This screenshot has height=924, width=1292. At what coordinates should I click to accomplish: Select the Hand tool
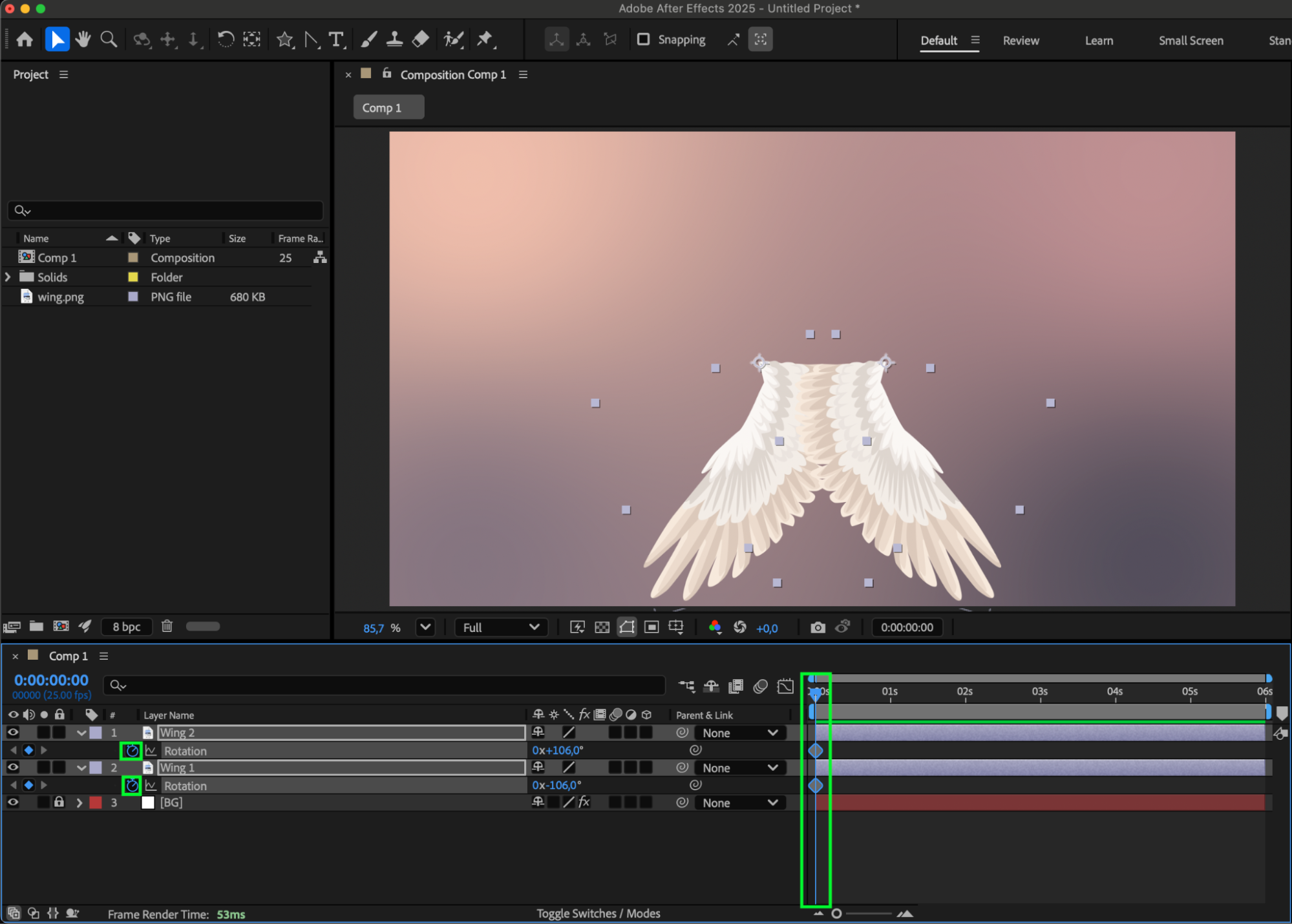click(x=83, y=40)
